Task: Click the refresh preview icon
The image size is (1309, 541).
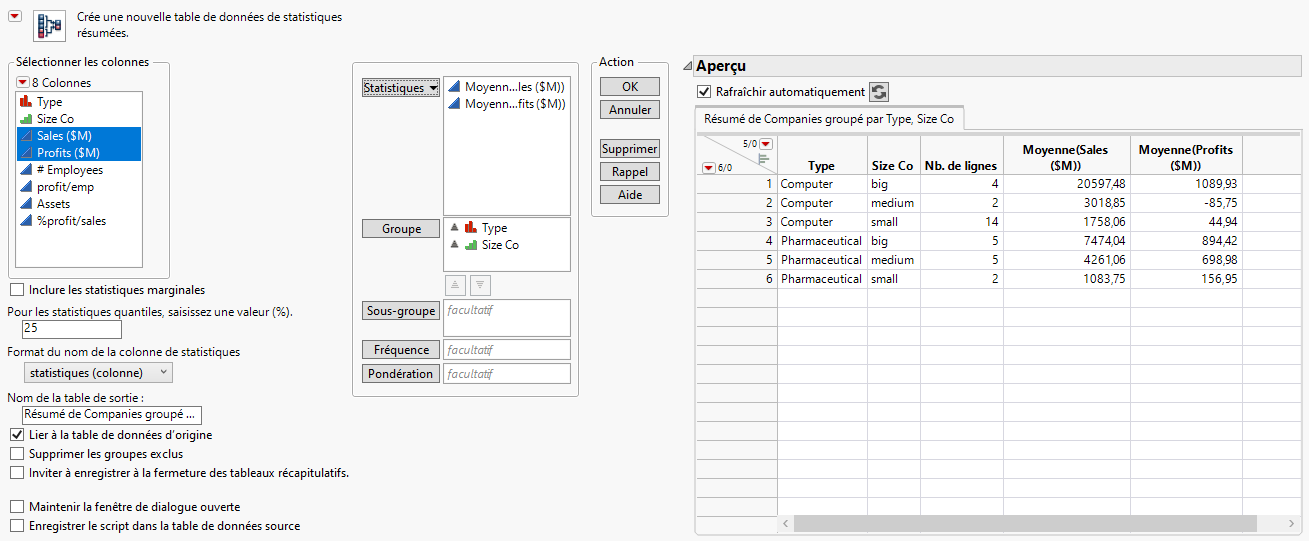Action: (x=879, y=92)
